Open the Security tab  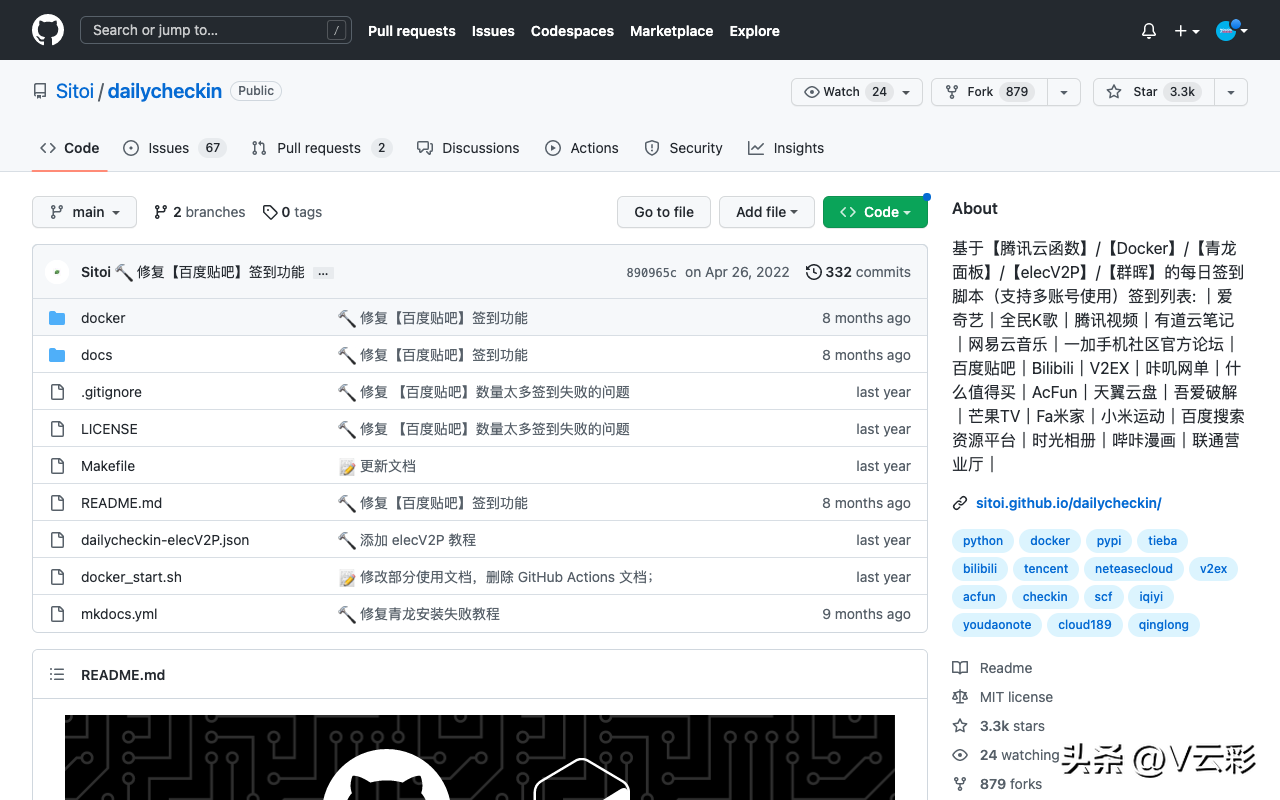pos(684,148)
